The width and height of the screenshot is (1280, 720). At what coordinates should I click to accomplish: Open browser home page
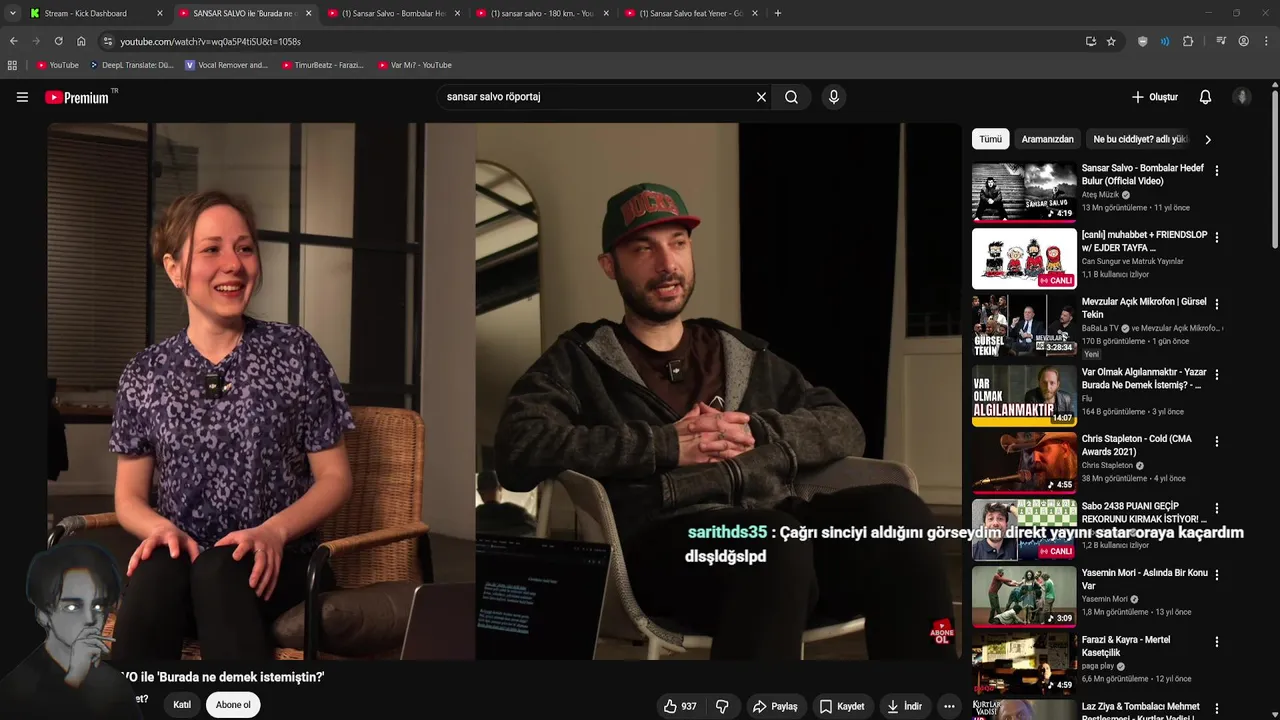(81, 41)
